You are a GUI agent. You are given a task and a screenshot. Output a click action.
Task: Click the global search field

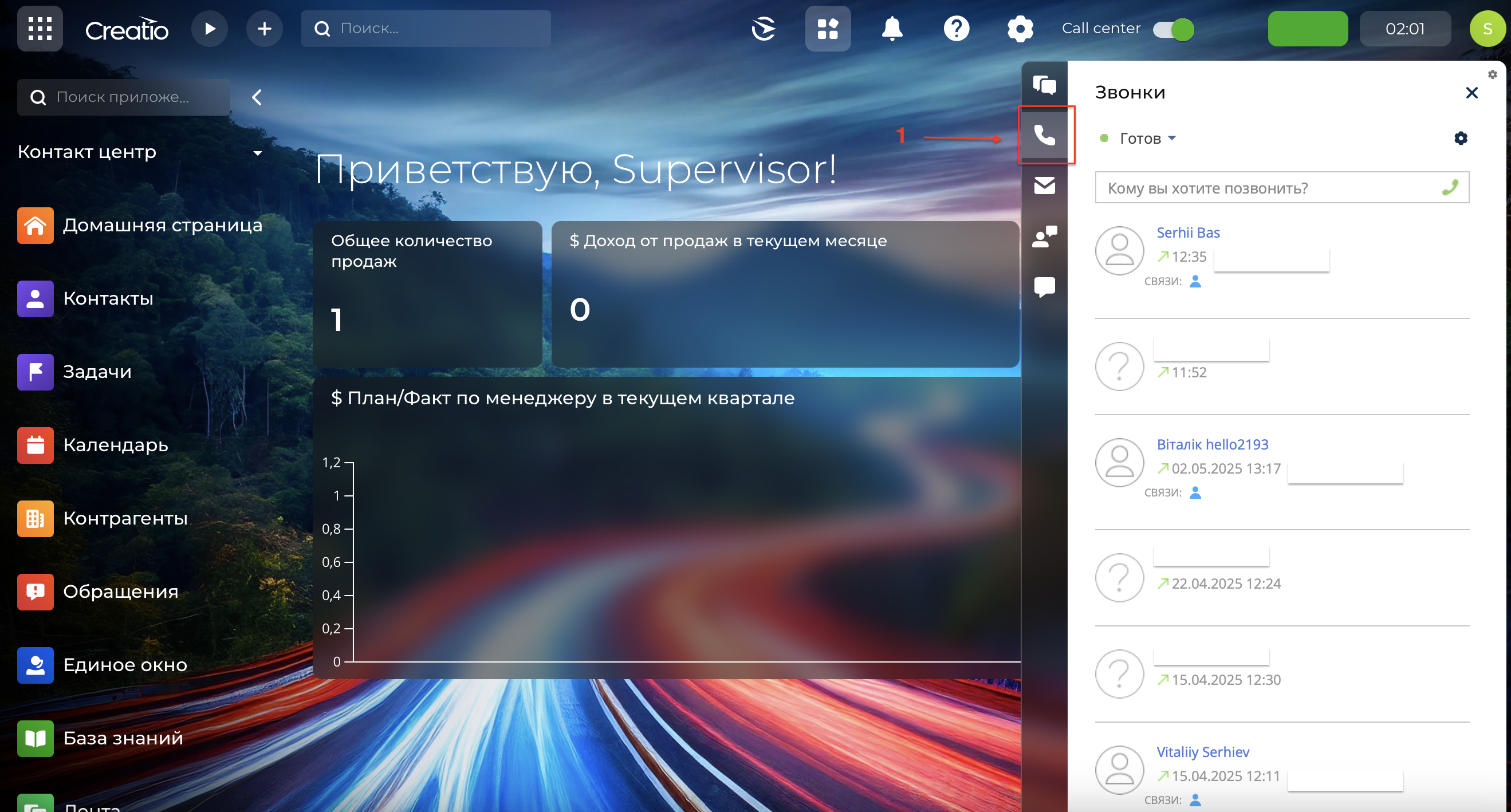click(x=426, y=28)
